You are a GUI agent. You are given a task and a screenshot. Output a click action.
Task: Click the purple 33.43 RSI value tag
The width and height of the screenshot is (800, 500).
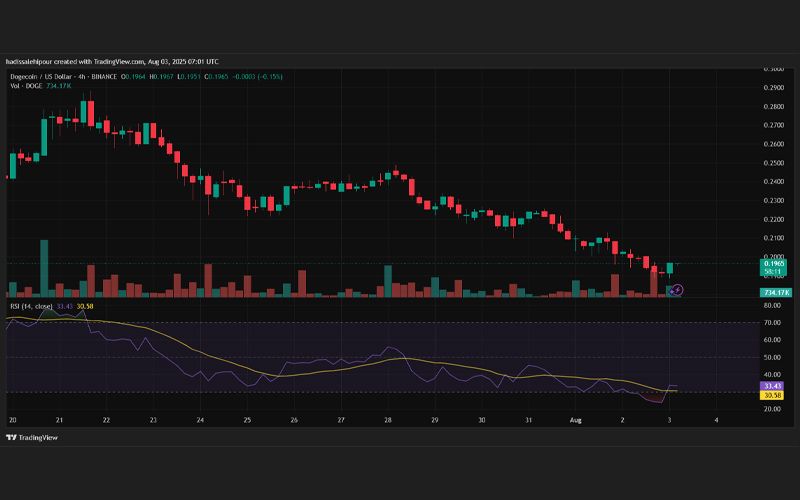pyautogui.click(x=771, y=386)
